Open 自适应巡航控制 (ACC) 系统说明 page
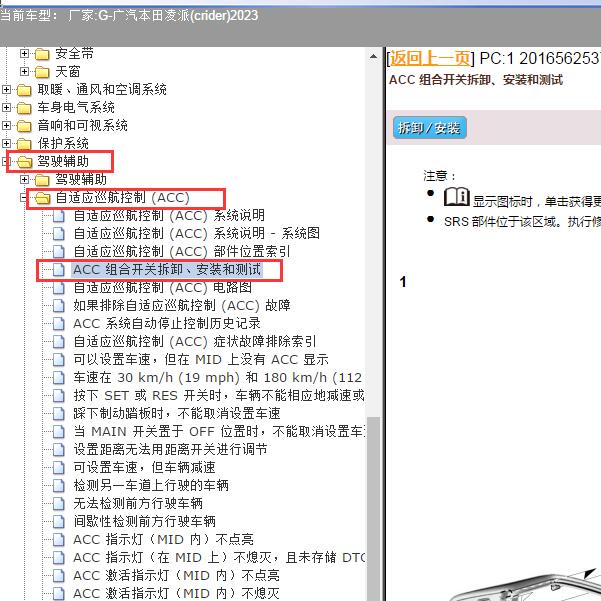601x601 pixels. coord(169,215)
